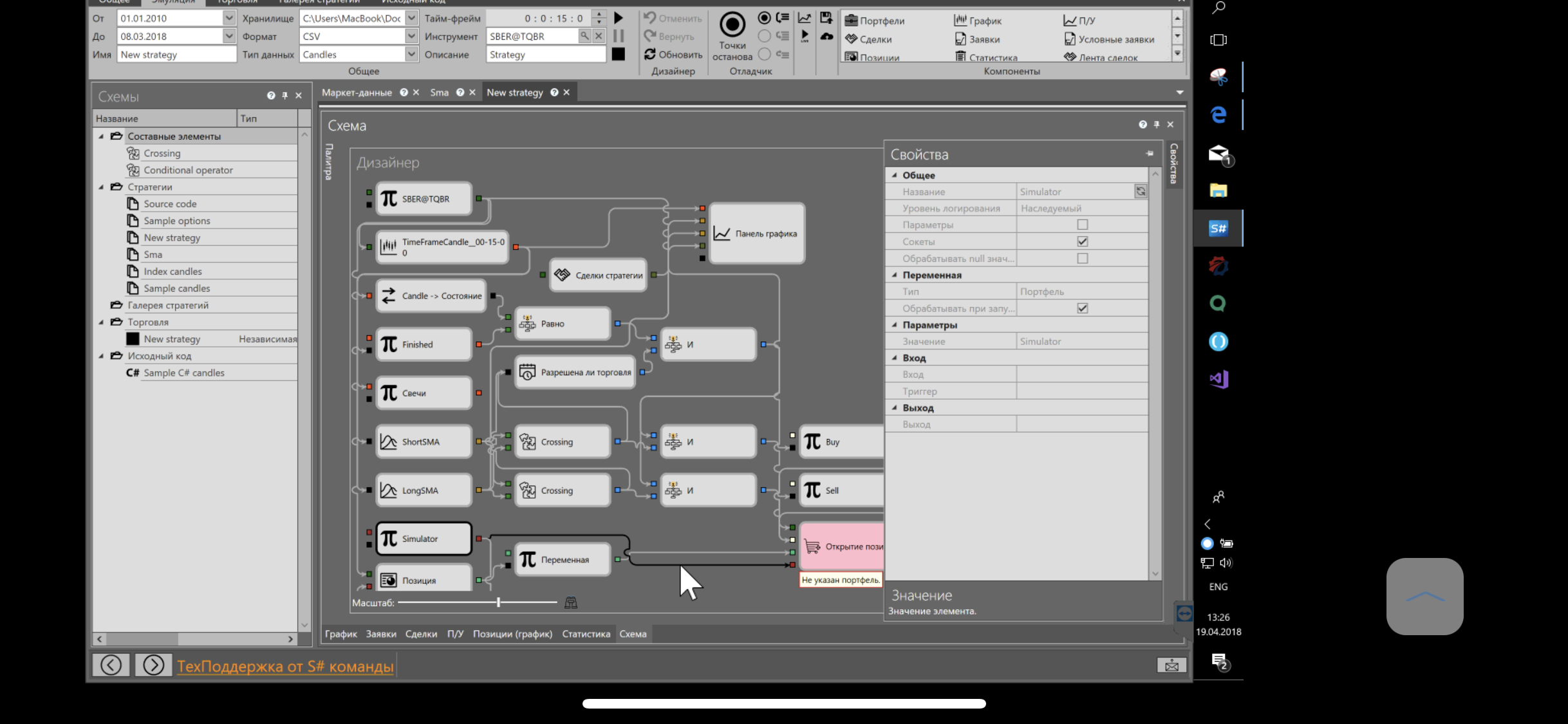Open the bottom График tab
Viewport: 1568px width, 724px height.
pos(341,634)
